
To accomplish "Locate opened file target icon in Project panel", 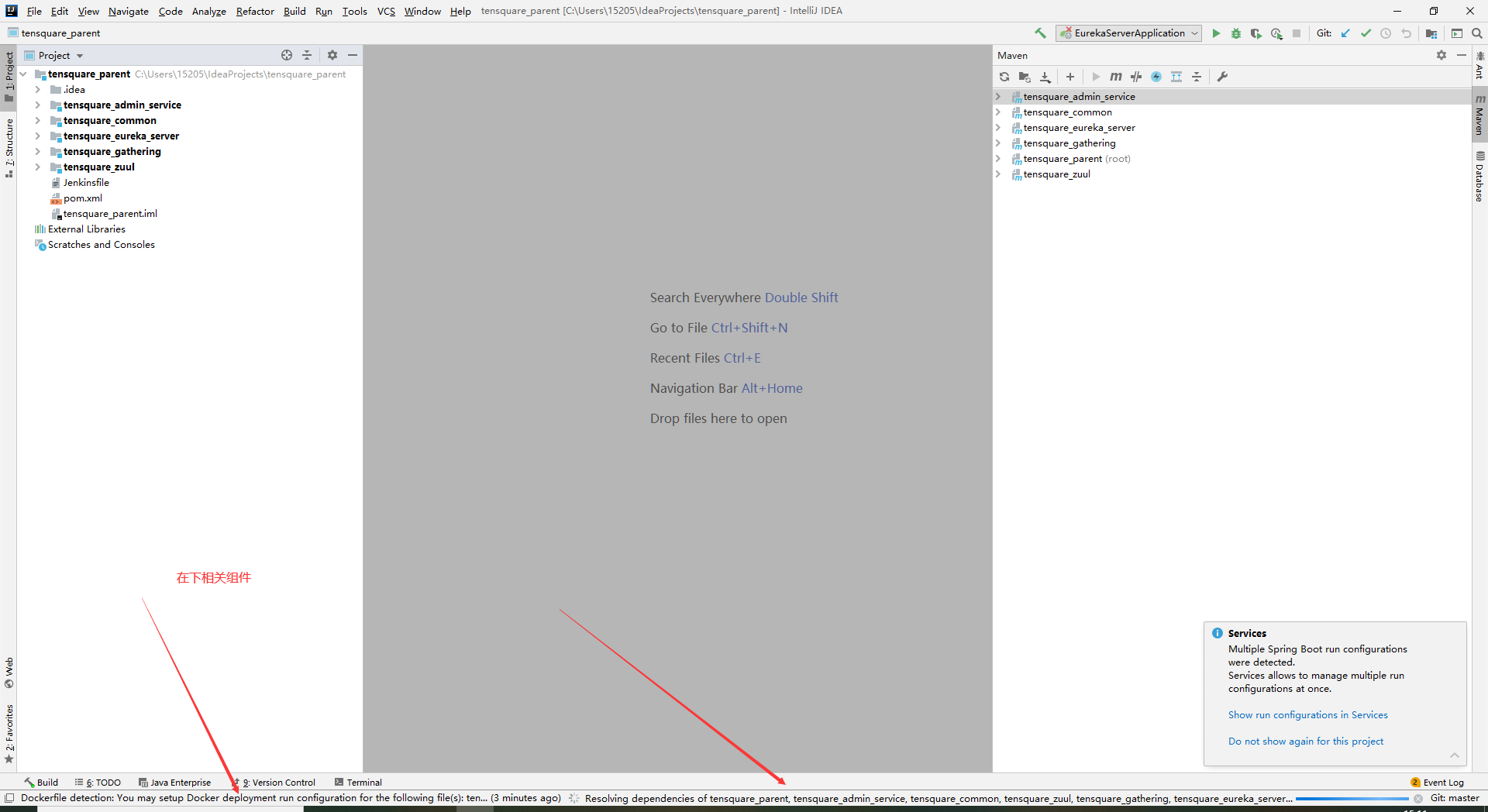I will coord(287,55).
